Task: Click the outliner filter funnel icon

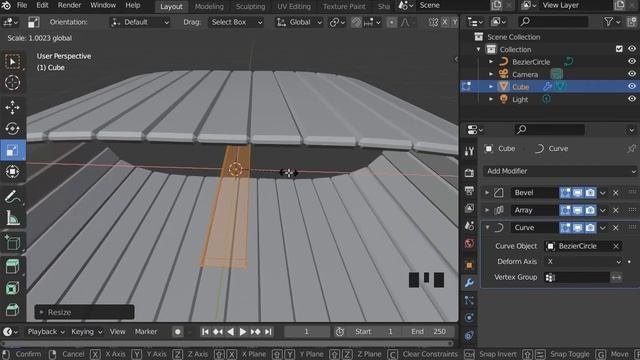Action: [609, 22]
